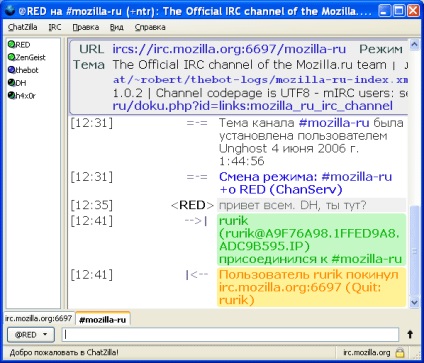Open the Правка menu
This screenshot has width=424, height=363.
[86, 27]
